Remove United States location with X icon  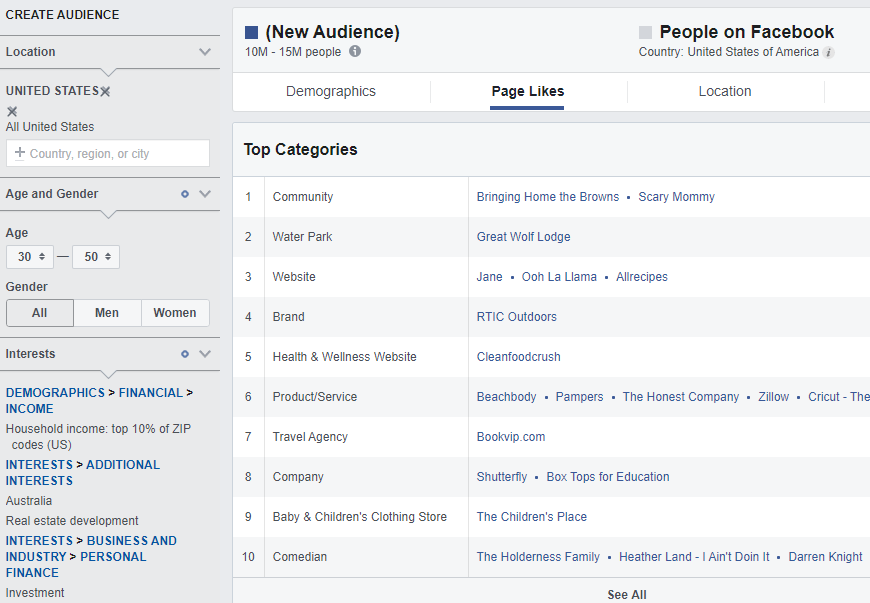point(105,91)
